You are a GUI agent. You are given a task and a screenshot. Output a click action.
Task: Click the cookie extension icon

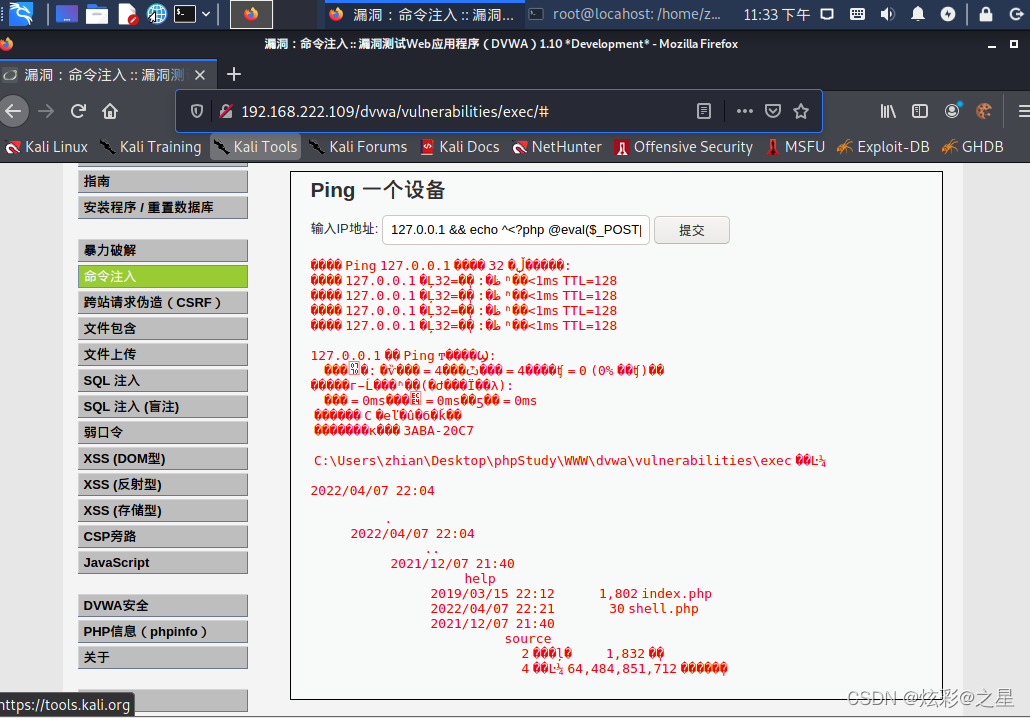pos(983,111)
